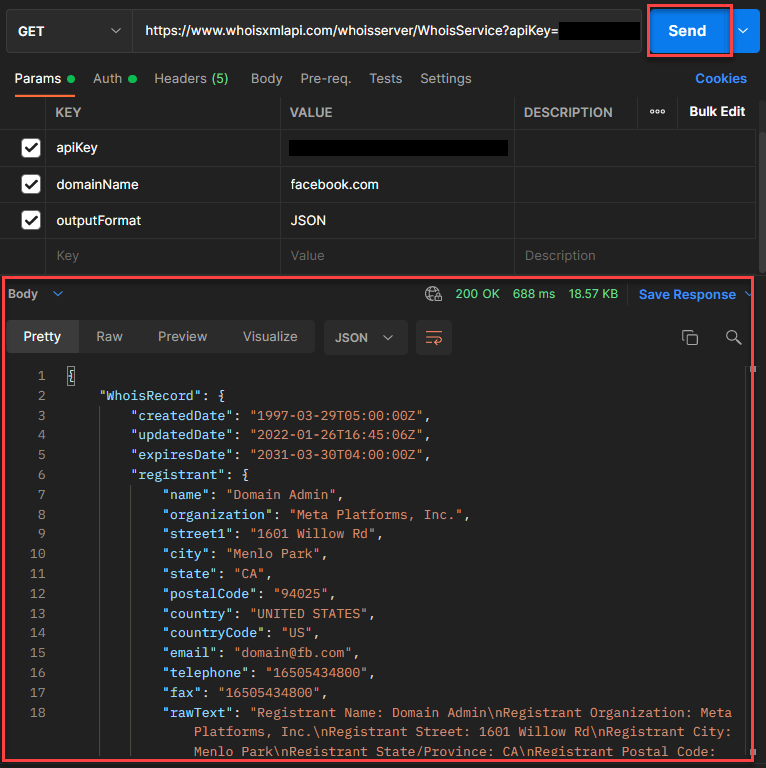Click the apiKey value cell

397,148
